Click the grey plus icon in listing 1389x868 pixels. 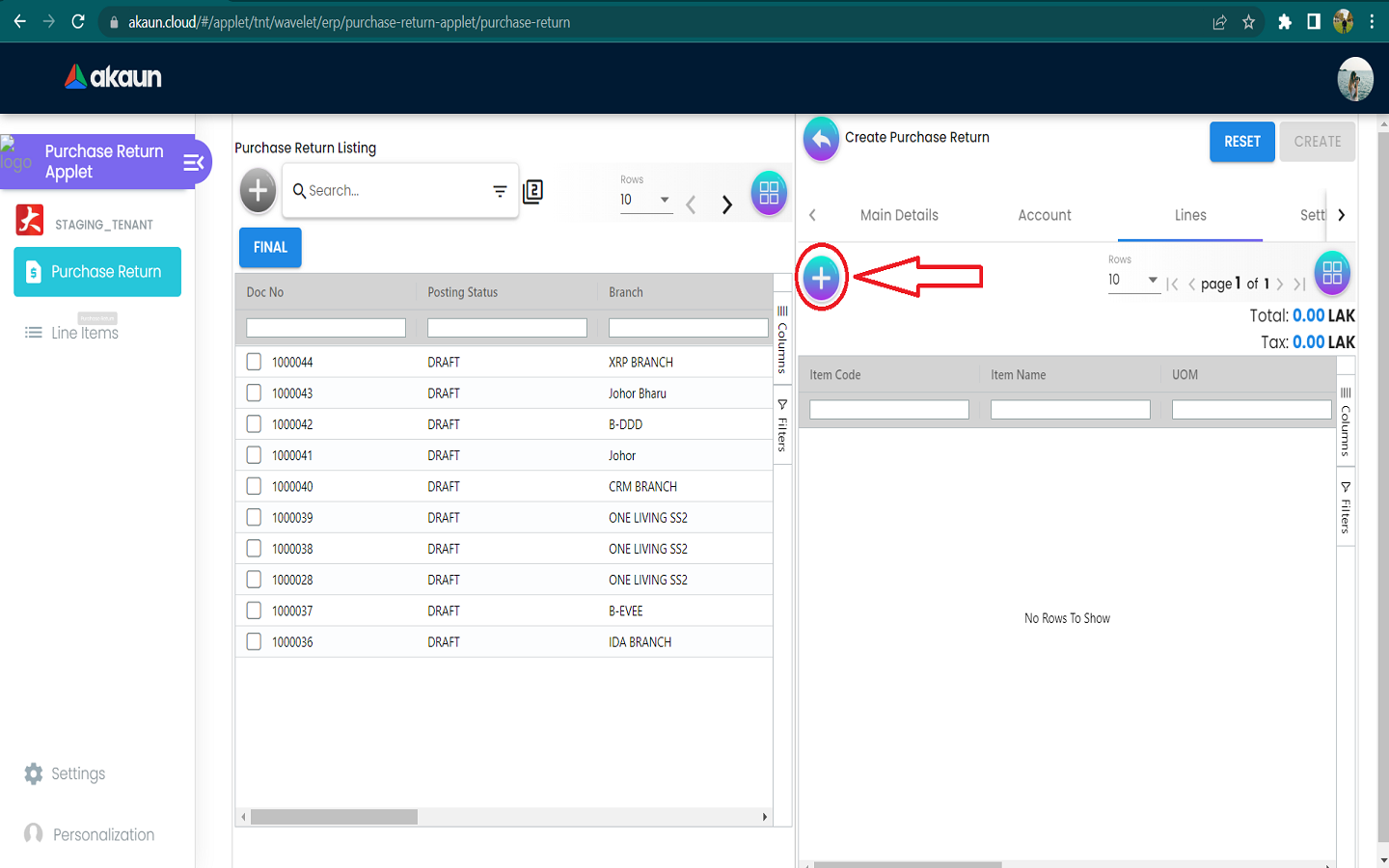[x=258, y=191]
